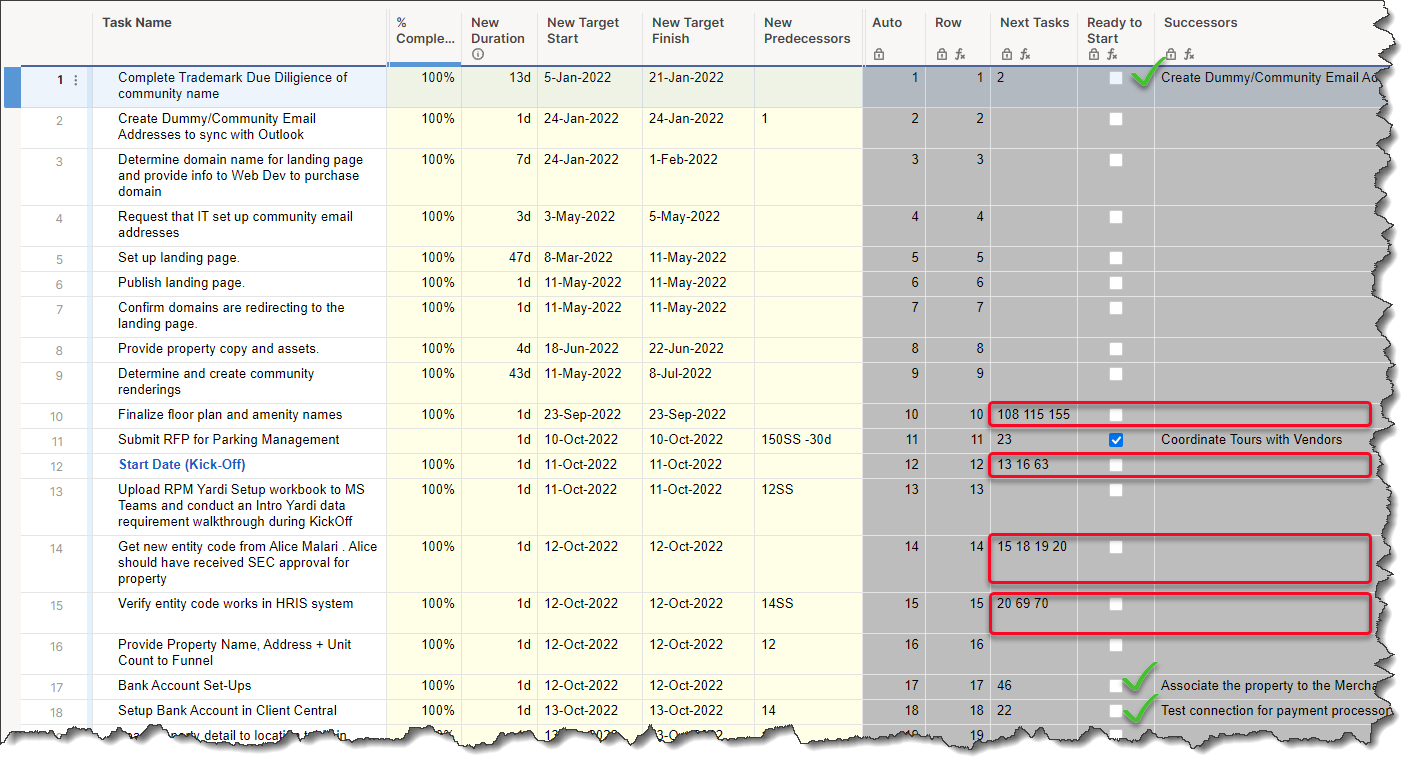
Task: Tick Ready to Start for Request that IT row
Action: click(1116, 217)
